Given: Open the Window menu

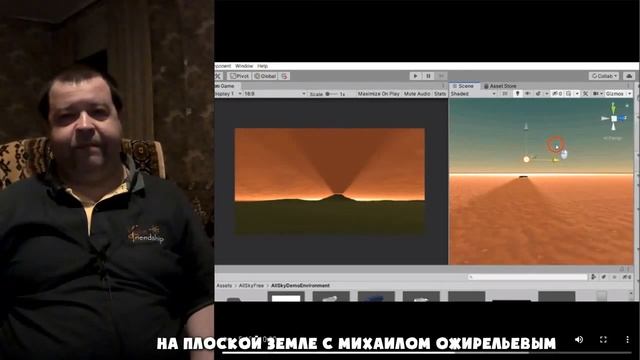Looking at the screenshot, I should click(x=244, y=66).
